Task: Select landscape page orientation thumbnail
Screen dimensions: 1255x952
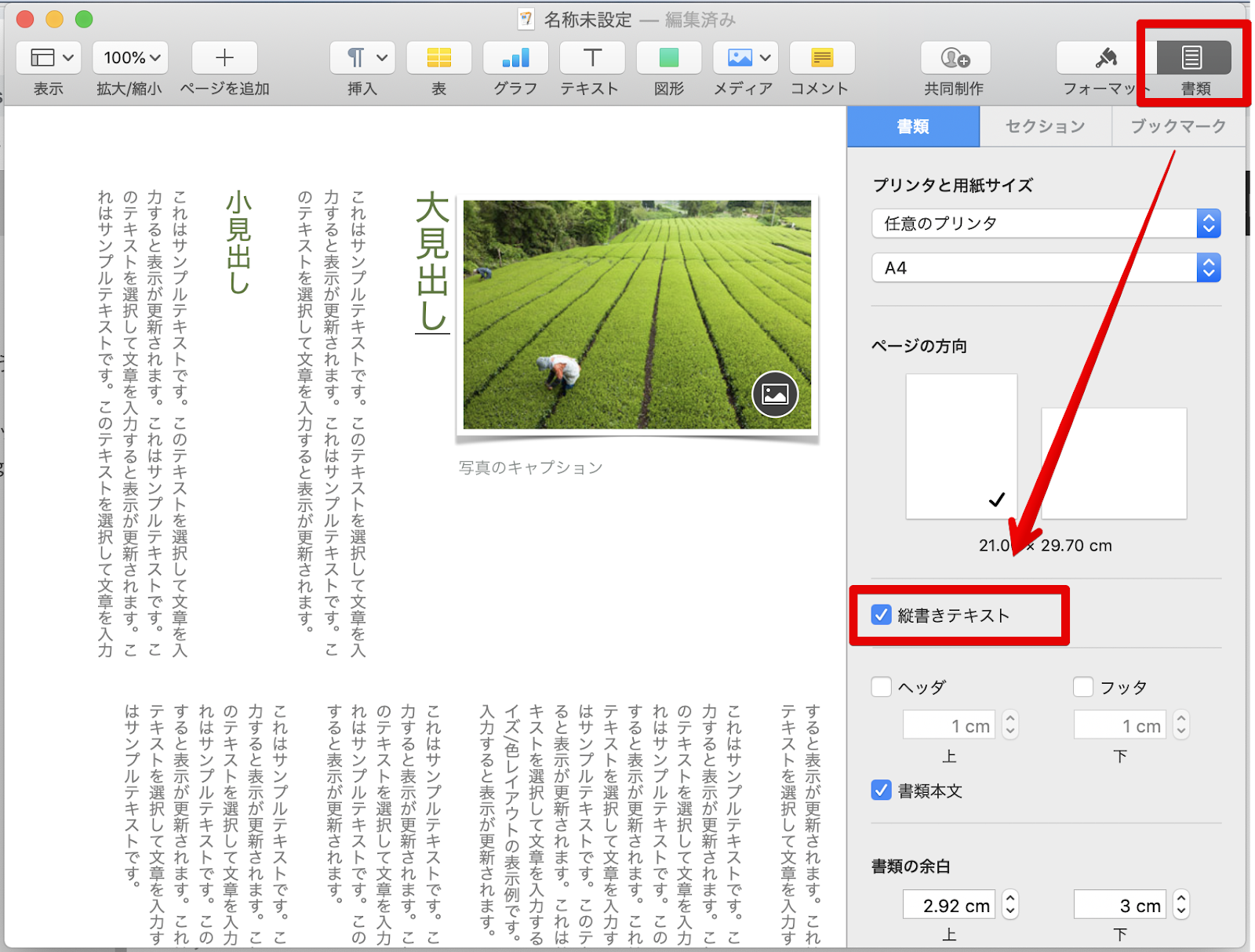Action: (1114, 463)
